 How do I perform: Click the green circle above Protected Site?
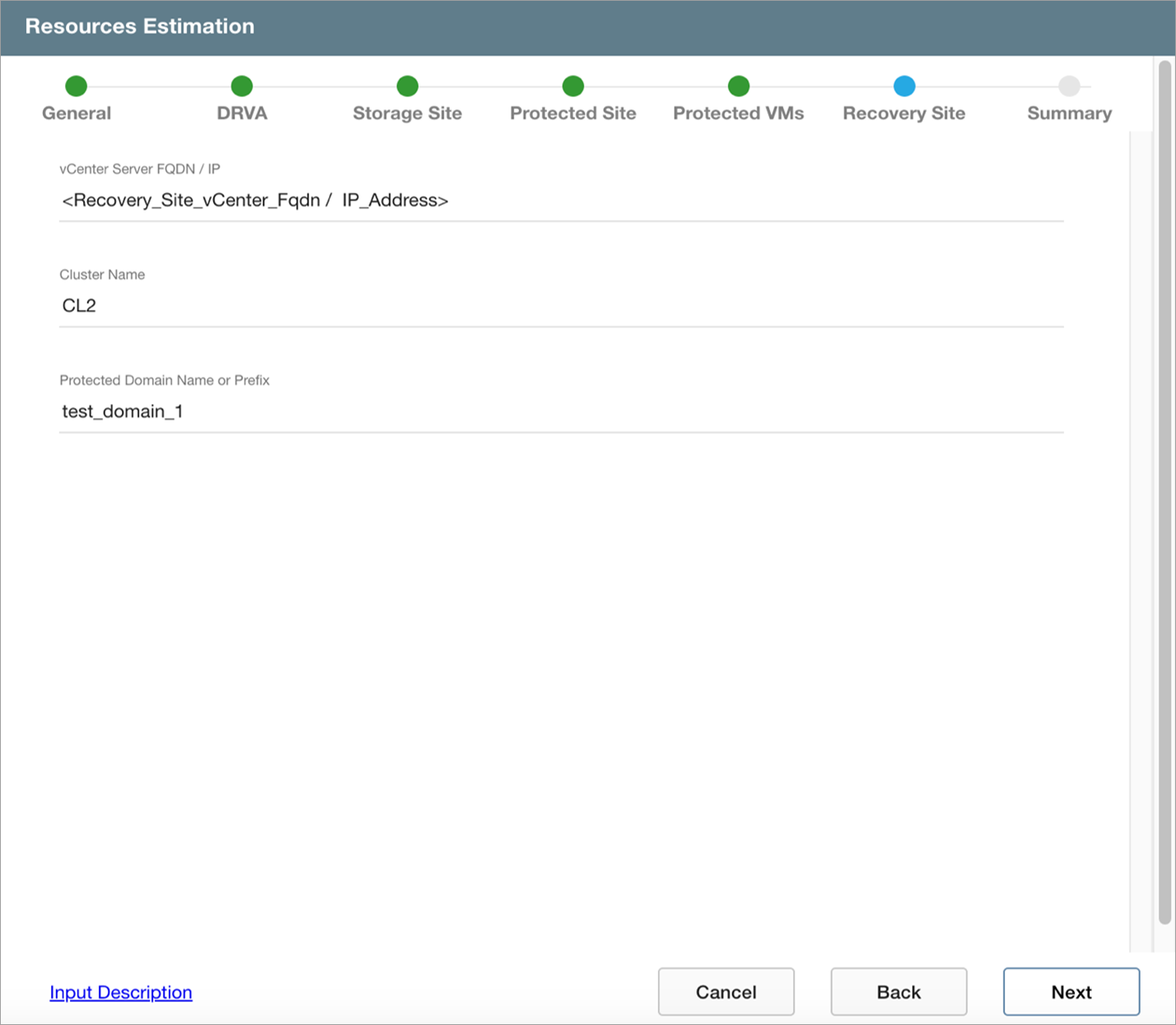coord(573,86)
